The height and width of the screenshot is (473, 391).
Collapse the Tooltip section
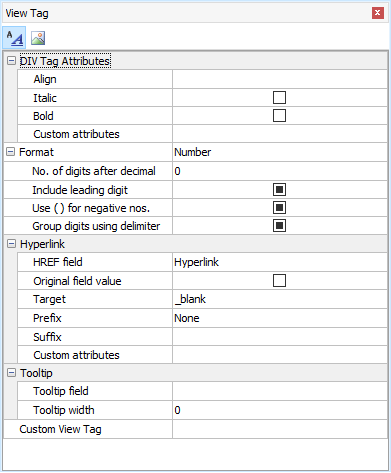click(11, 372)
